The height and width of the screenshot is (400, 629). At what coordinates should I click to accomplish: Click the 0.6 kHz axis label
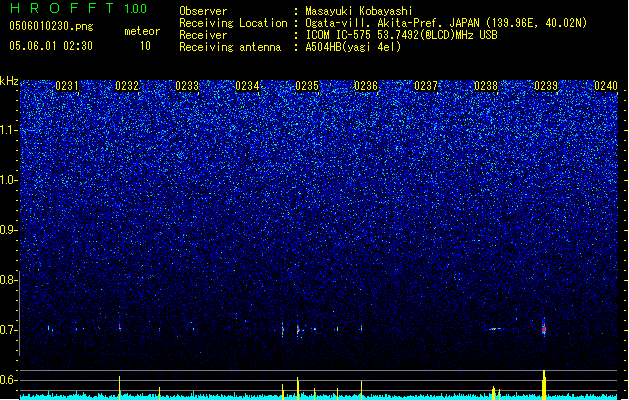point(8,380)
